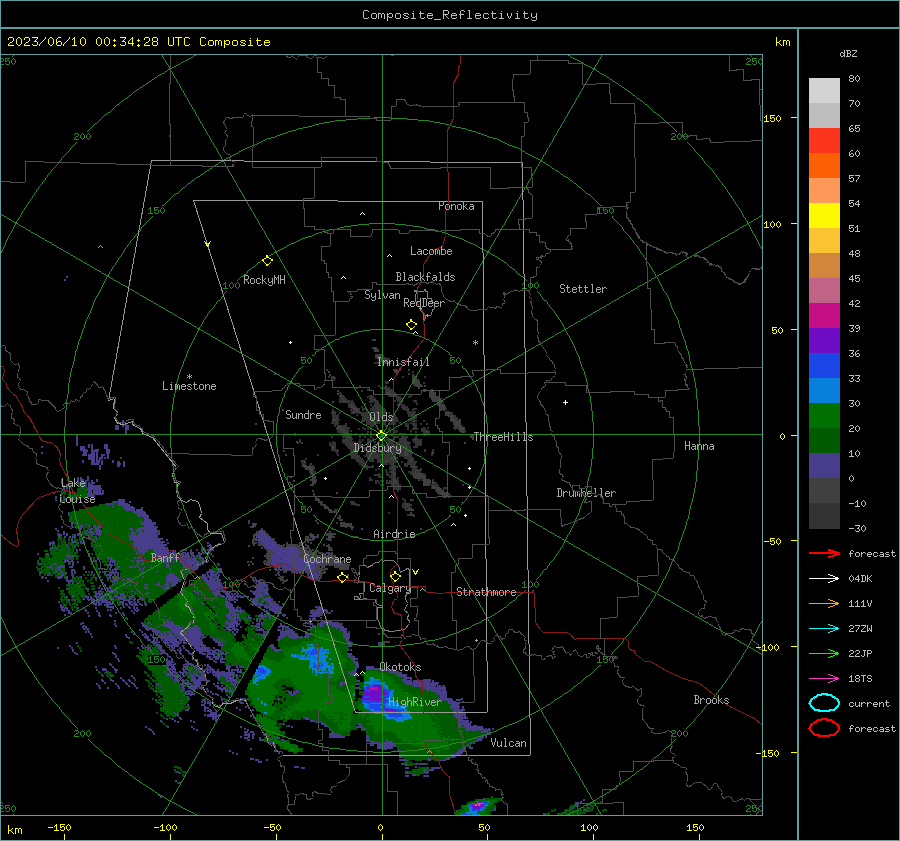Click the Banff label on map

click(x=165, y=557)
